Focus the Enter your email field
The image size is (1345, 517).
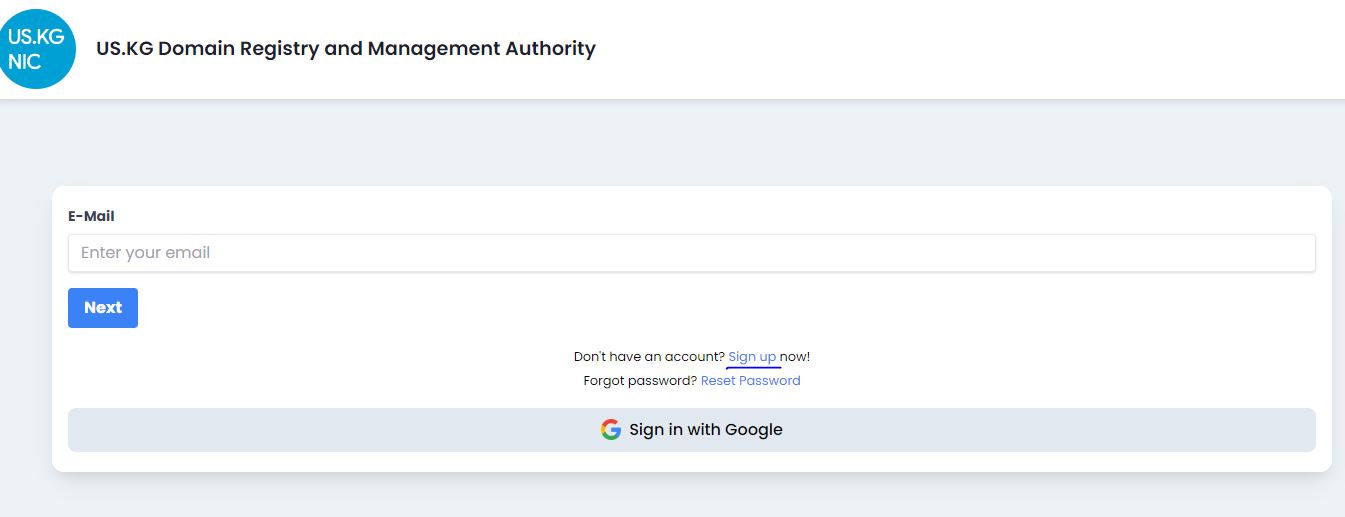[x=691, y=253]
